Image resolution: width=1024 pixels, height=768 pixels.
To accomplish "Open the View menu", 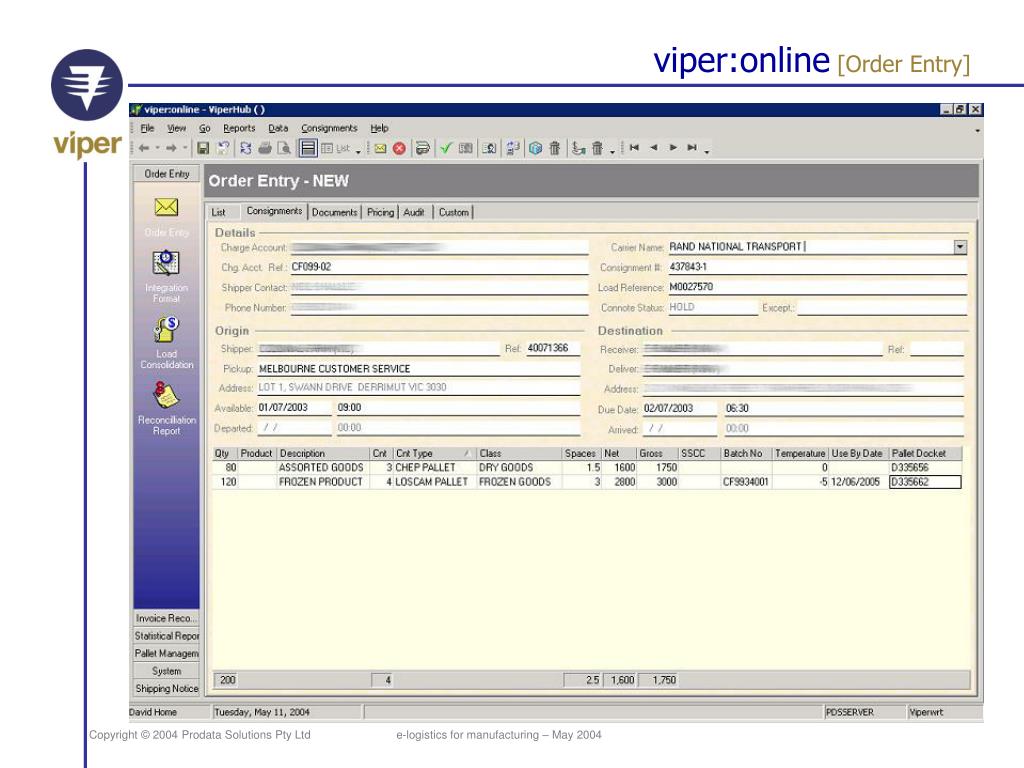I will [176, 129].
